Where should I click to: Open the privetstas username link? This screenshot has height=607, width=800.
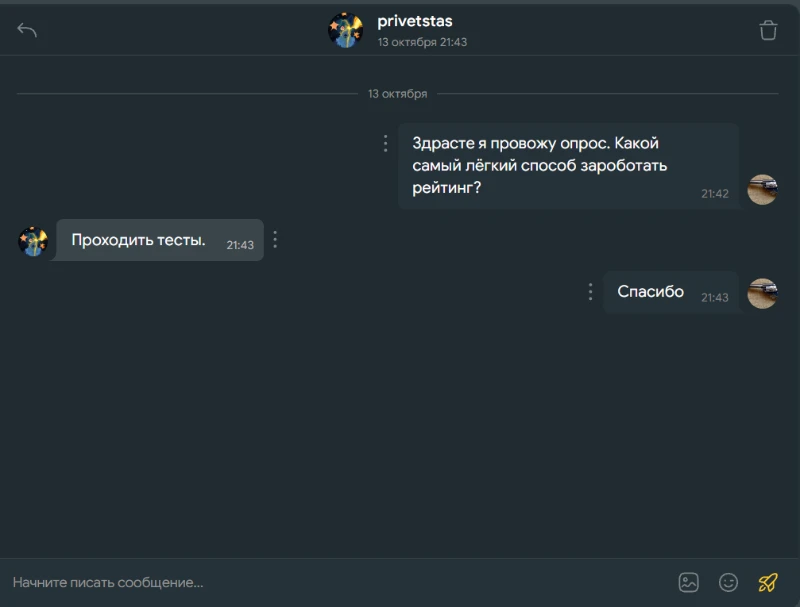coord(415,21)
